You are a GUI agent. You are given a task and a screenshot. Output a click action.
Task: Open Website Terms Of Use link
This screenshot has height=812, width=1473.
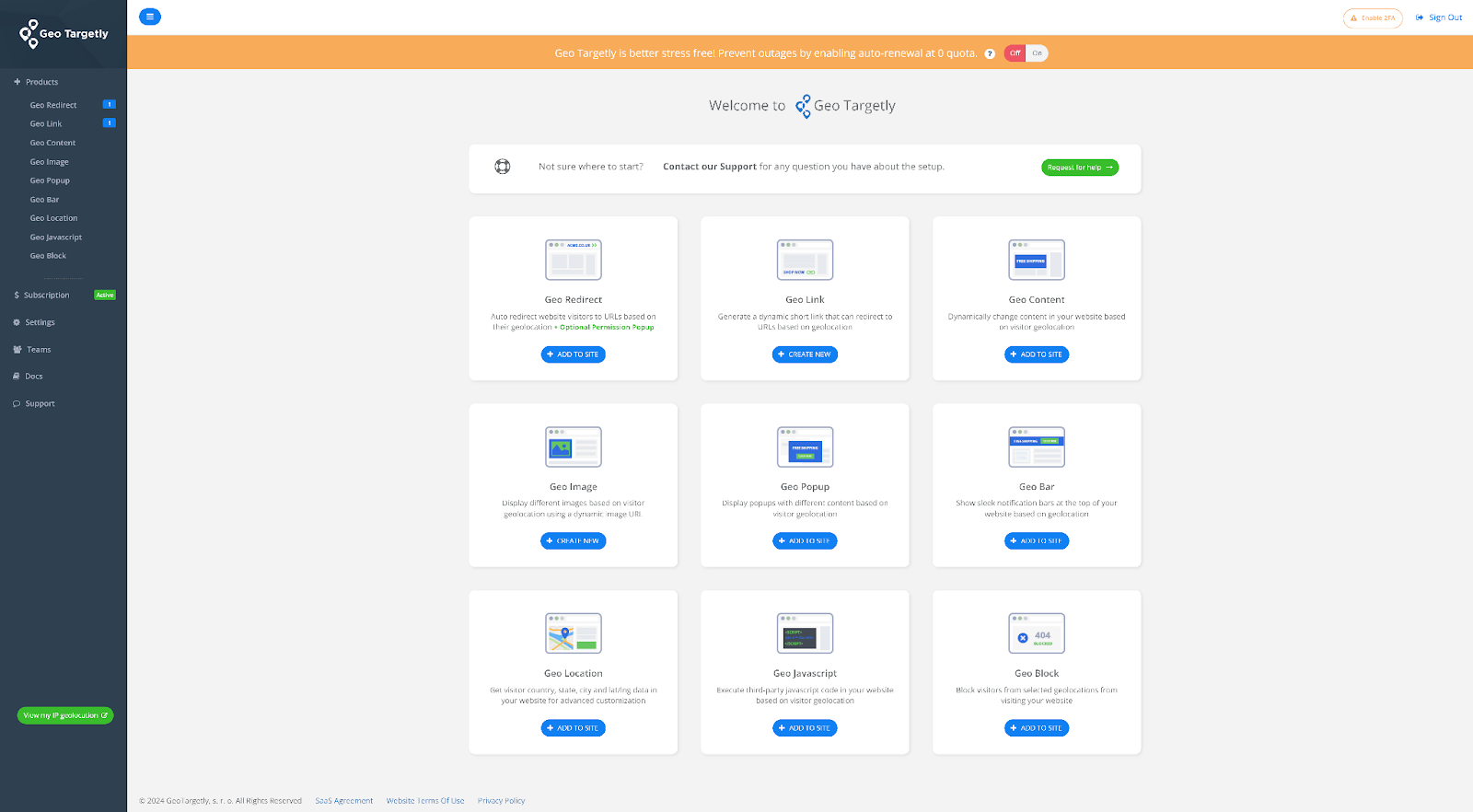[425, 801]
